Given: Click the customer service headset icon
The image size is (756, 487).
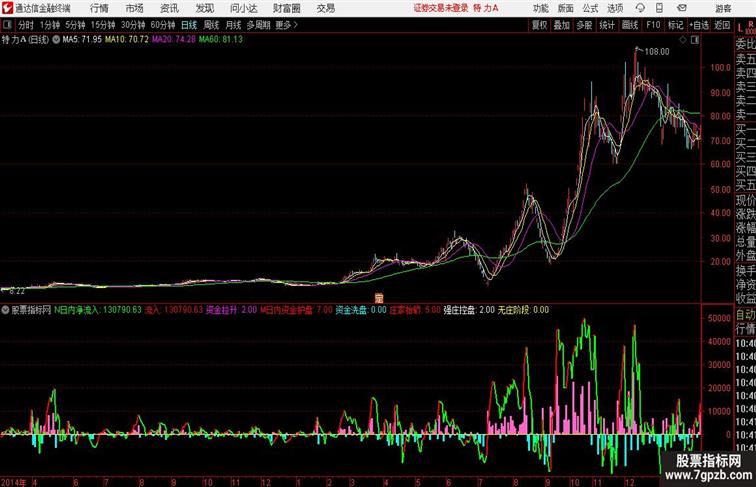Looking at the screenshot, I should click(640, 8).
